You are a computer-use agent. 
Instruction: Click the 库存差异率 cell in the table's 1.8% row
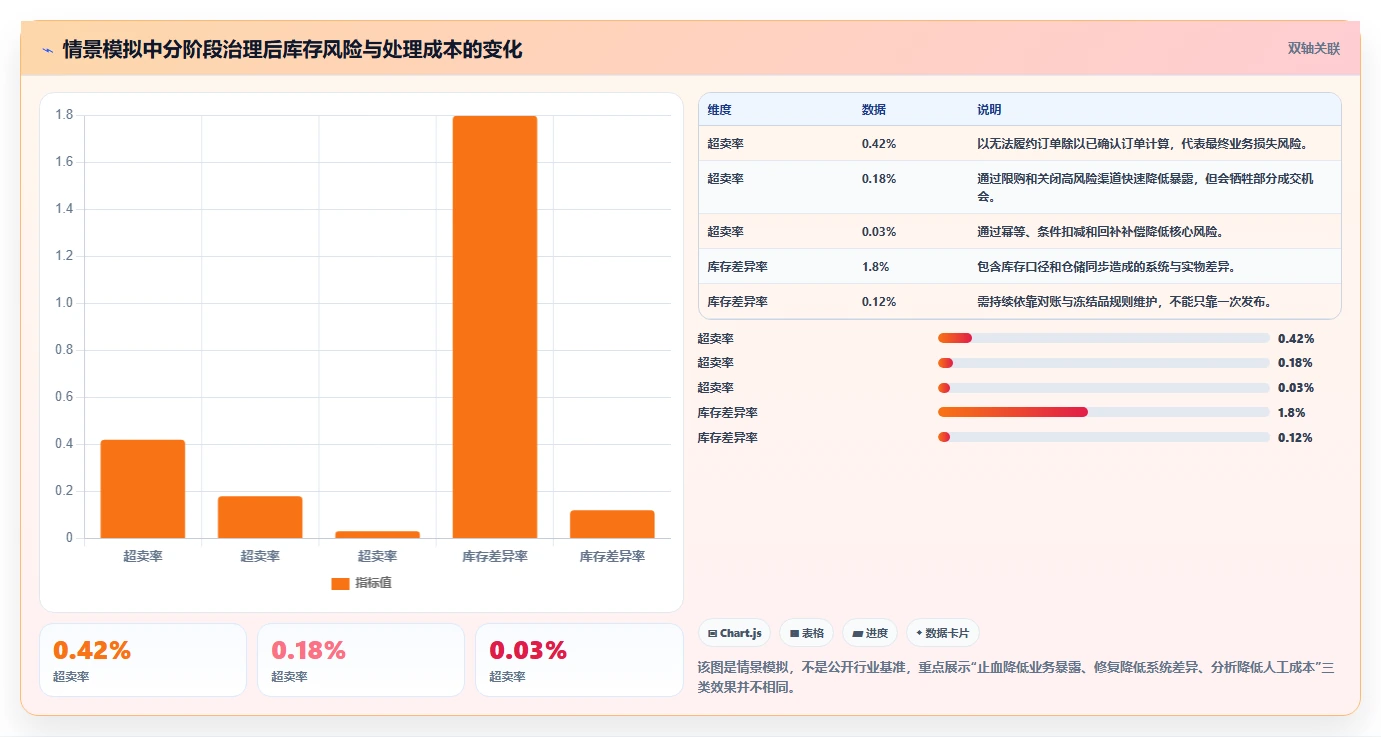coord(738,267)
